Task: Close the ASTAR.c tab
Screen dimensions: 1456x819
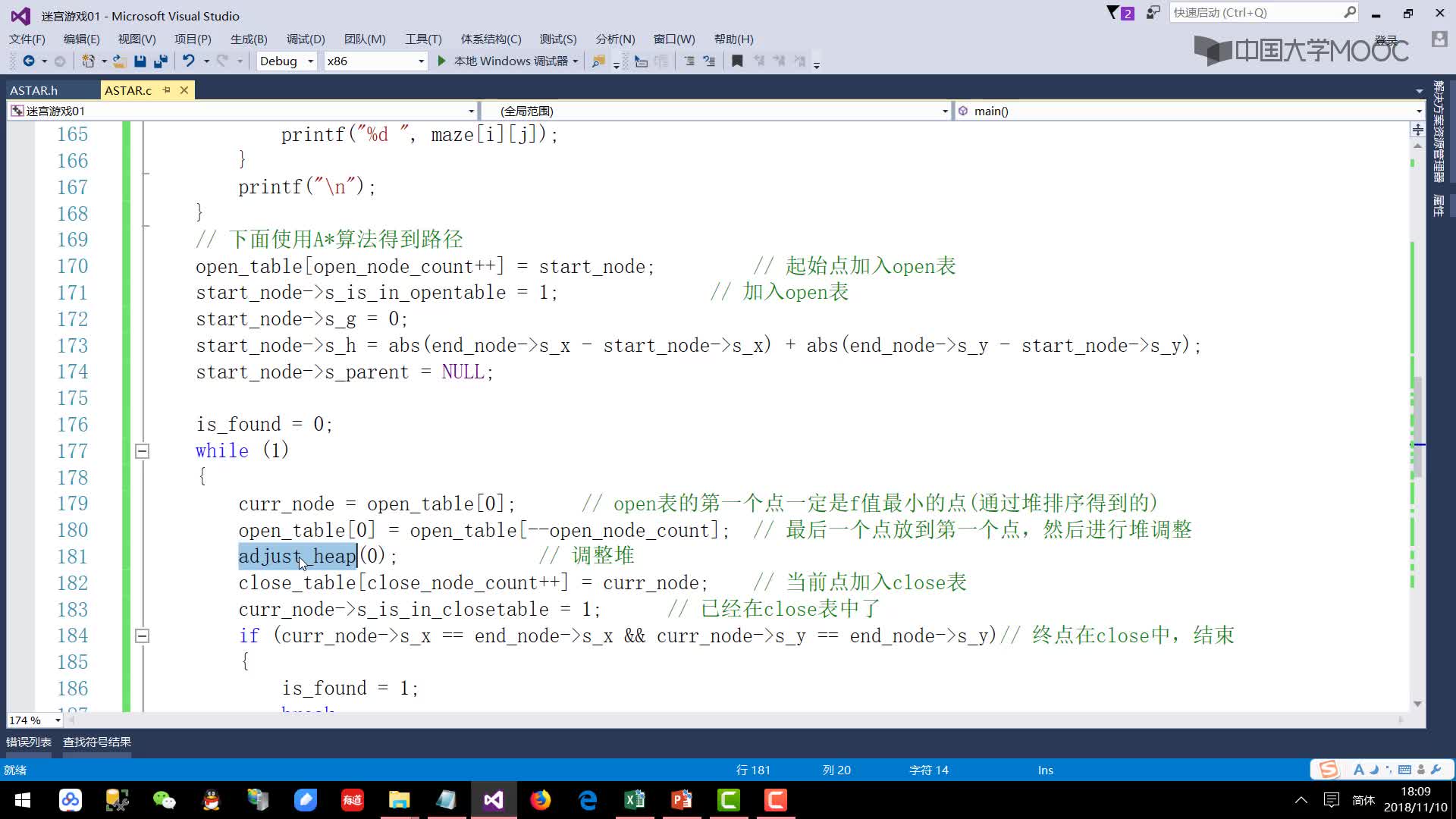Action: pos(184,90)
